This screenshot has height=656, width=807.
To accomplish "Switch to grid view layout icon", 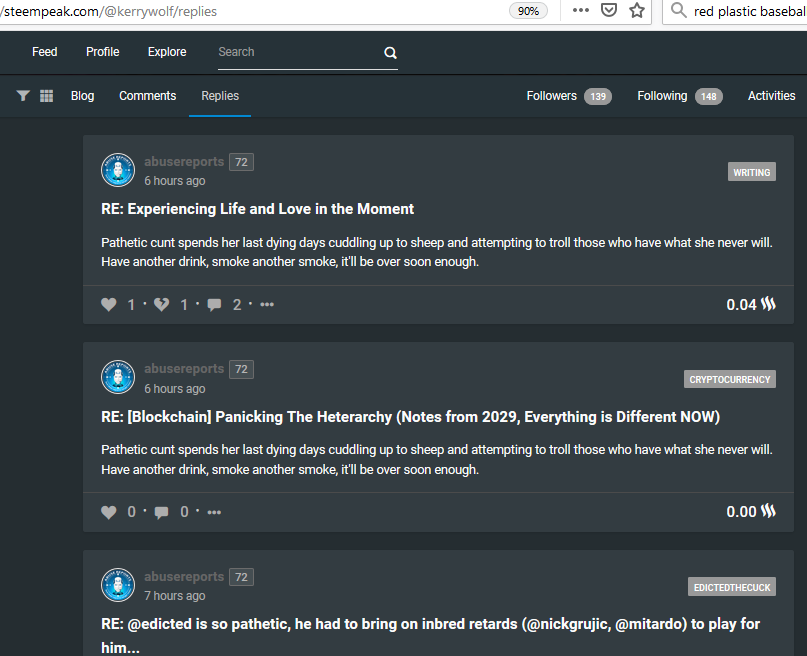I will click(47, 96).
